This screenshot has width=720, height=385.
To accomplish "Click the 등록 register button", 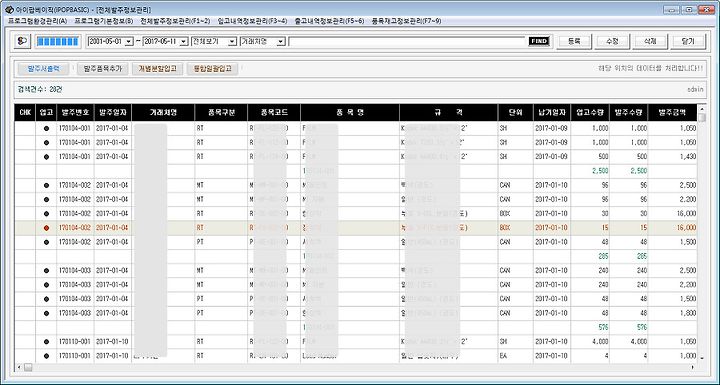I will pyautogui.click(x=574, y=41).
